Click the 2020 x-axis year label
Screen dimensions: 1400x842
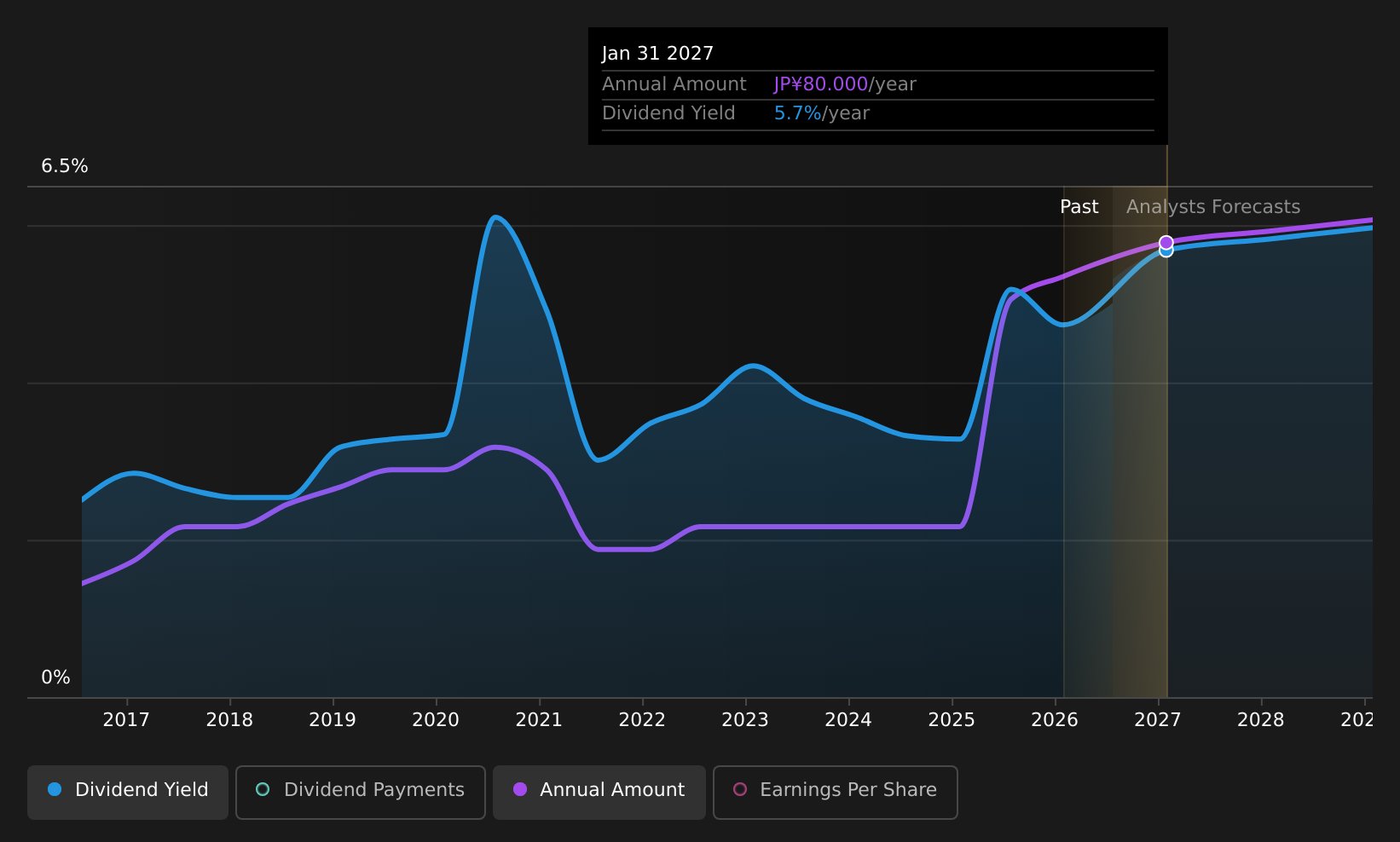click(436, 720)
